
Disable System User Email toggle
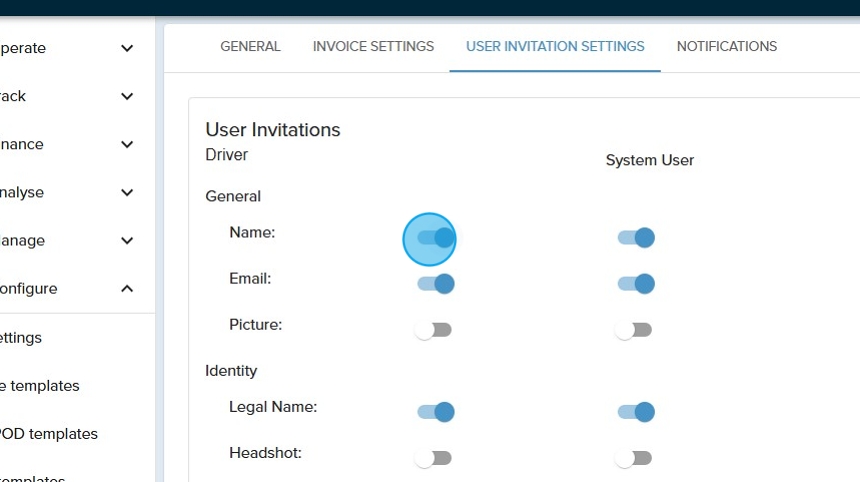[x=635, y=284]
